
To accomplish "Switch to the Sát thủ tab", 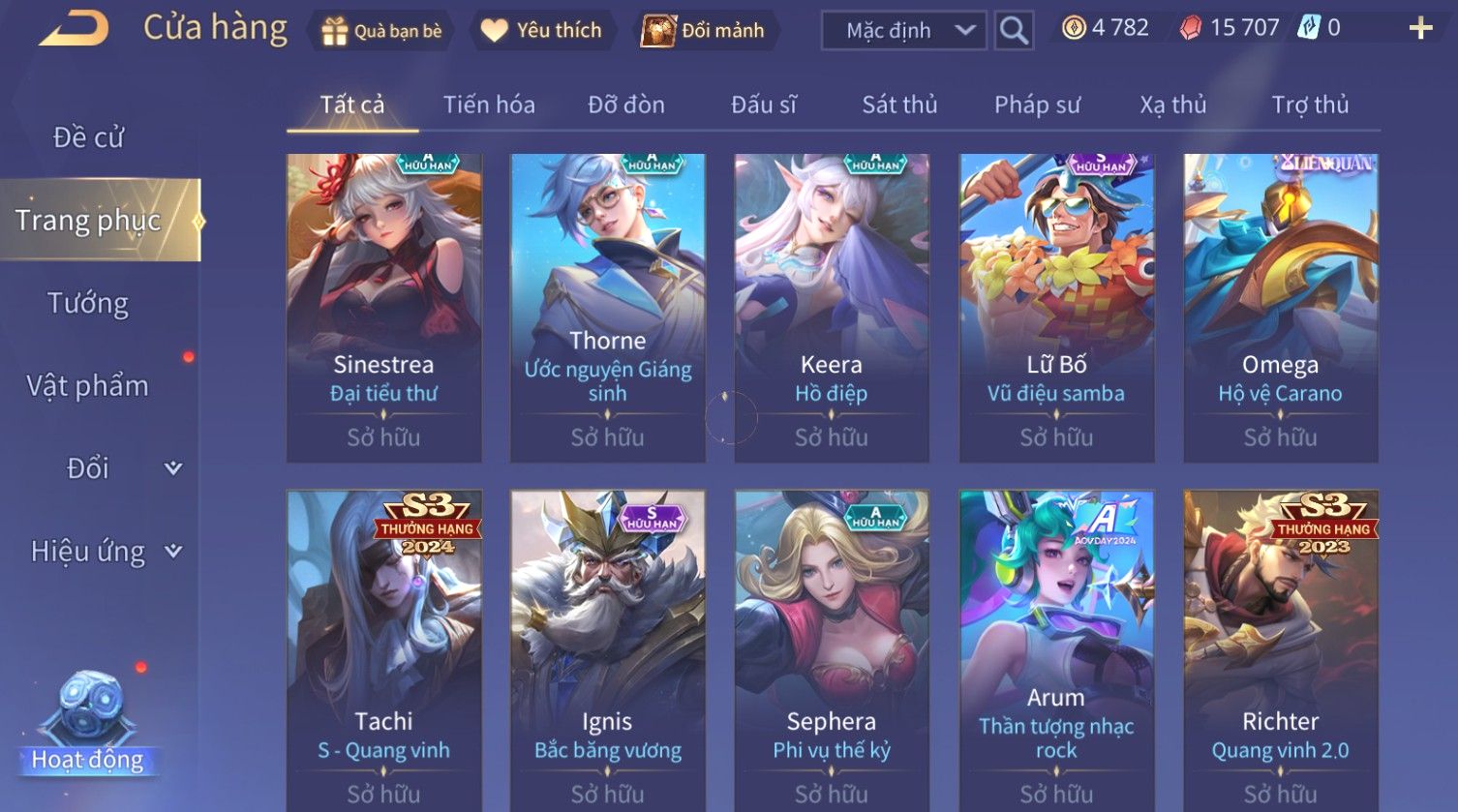I will click(899, 105).
